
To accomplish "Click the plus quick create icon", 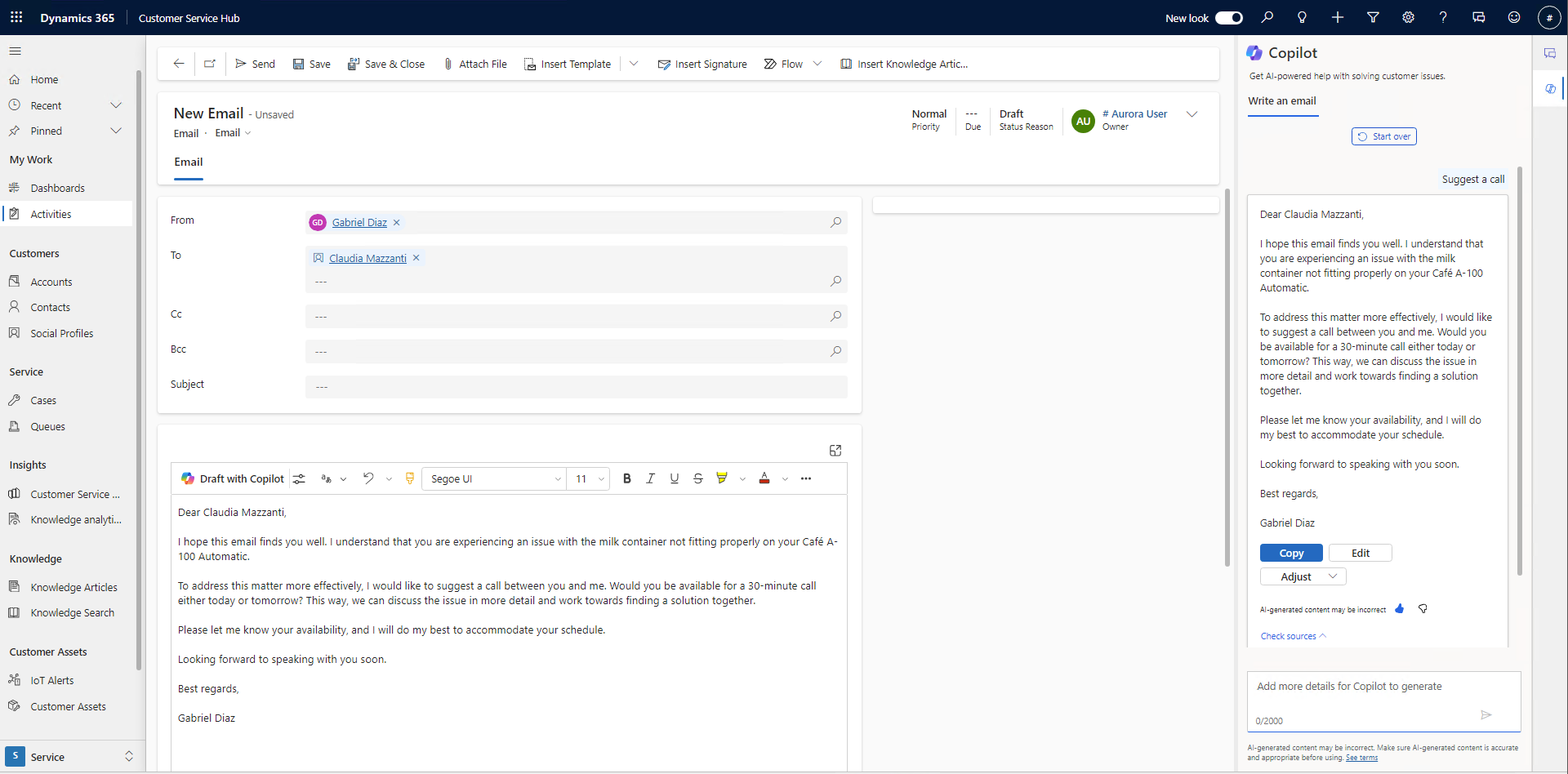I will pyautogui.click(x=1338, y=17).
